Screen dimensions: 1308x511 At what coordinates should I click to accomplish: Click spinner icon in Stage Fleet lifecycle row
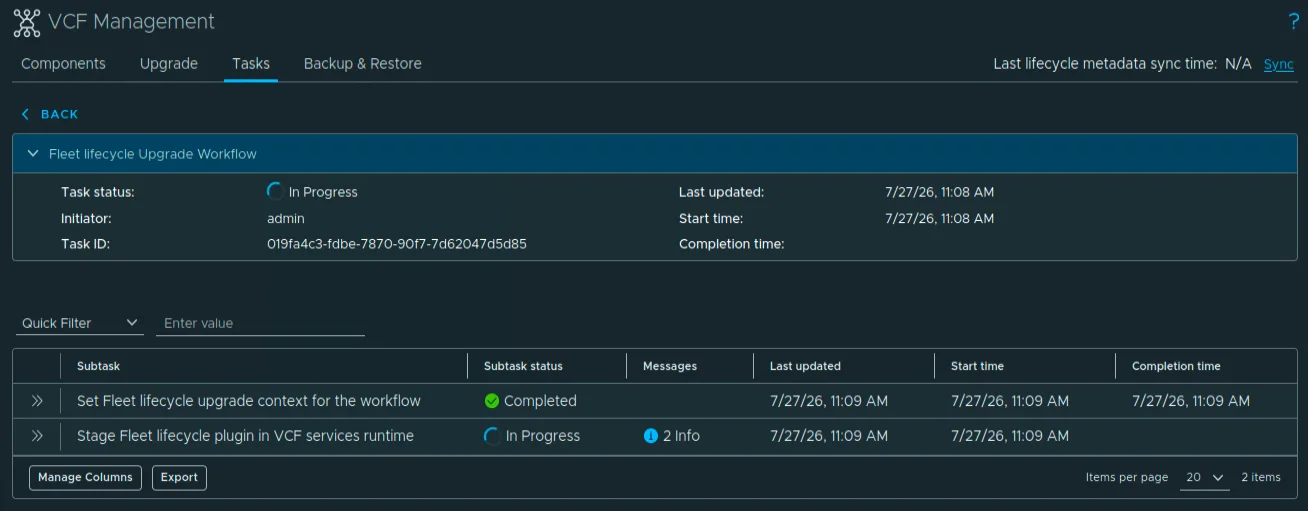[x=492, y=436]
